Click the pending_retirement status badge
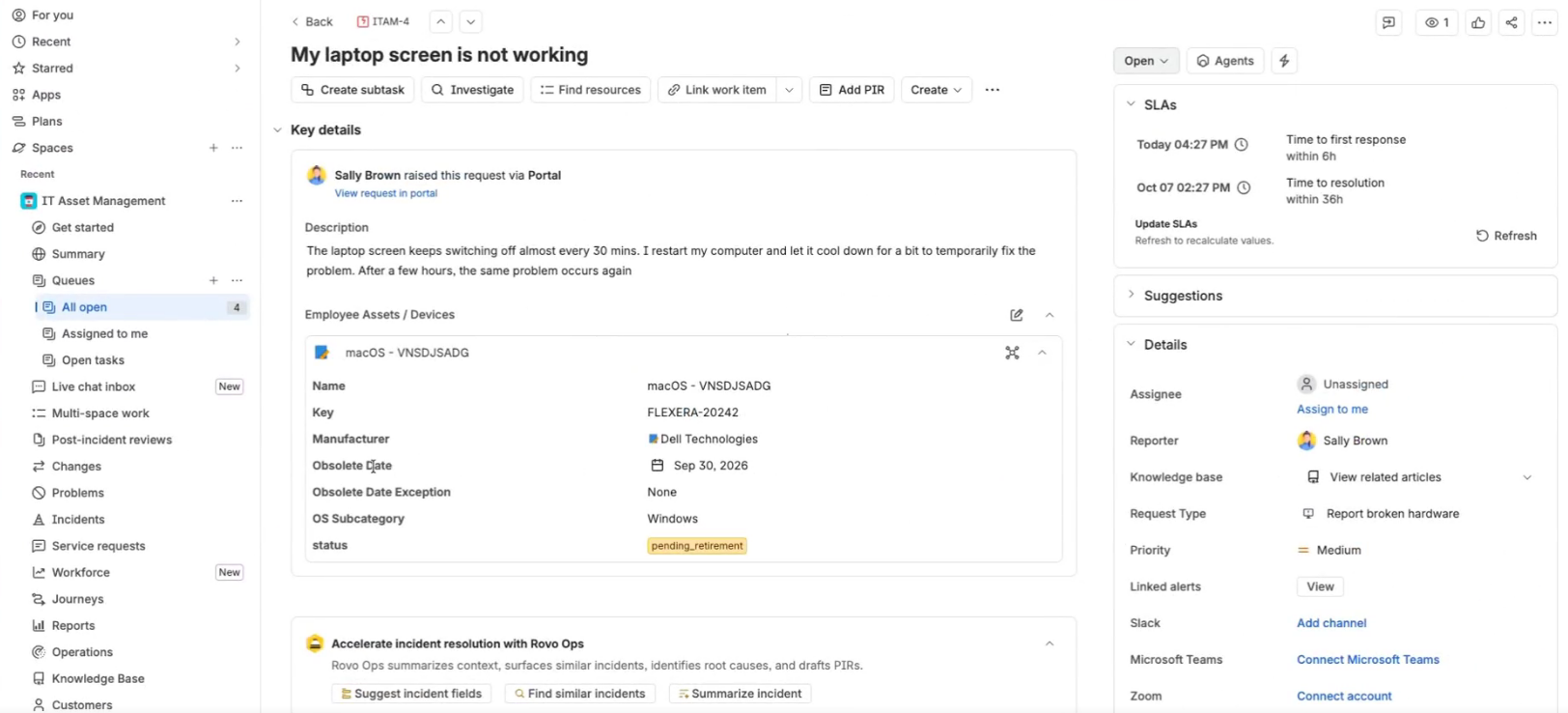This screenshot has width=1568, height=713. point(697,546)
